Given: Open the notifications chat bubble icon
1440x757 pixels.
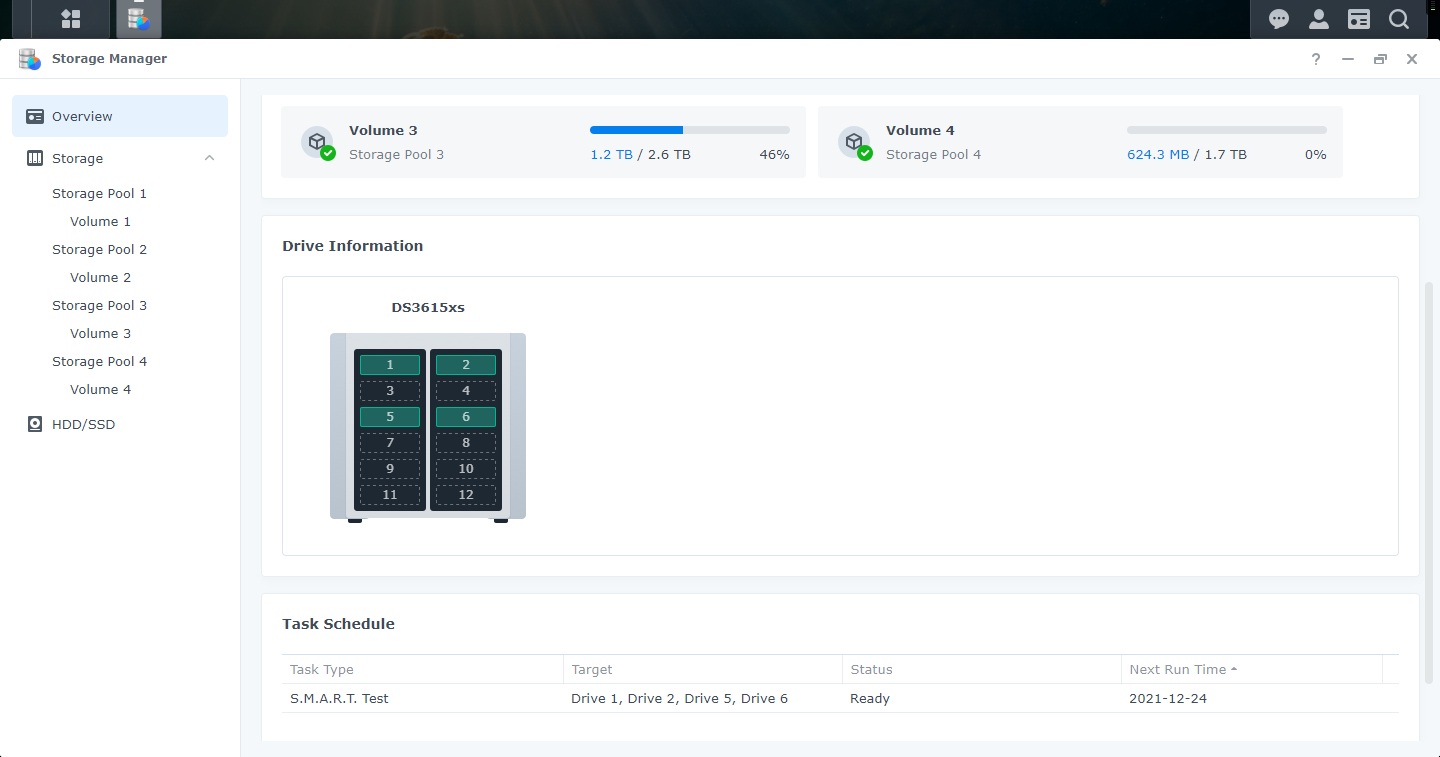Looking at the screenshot, I should 1278,19.
